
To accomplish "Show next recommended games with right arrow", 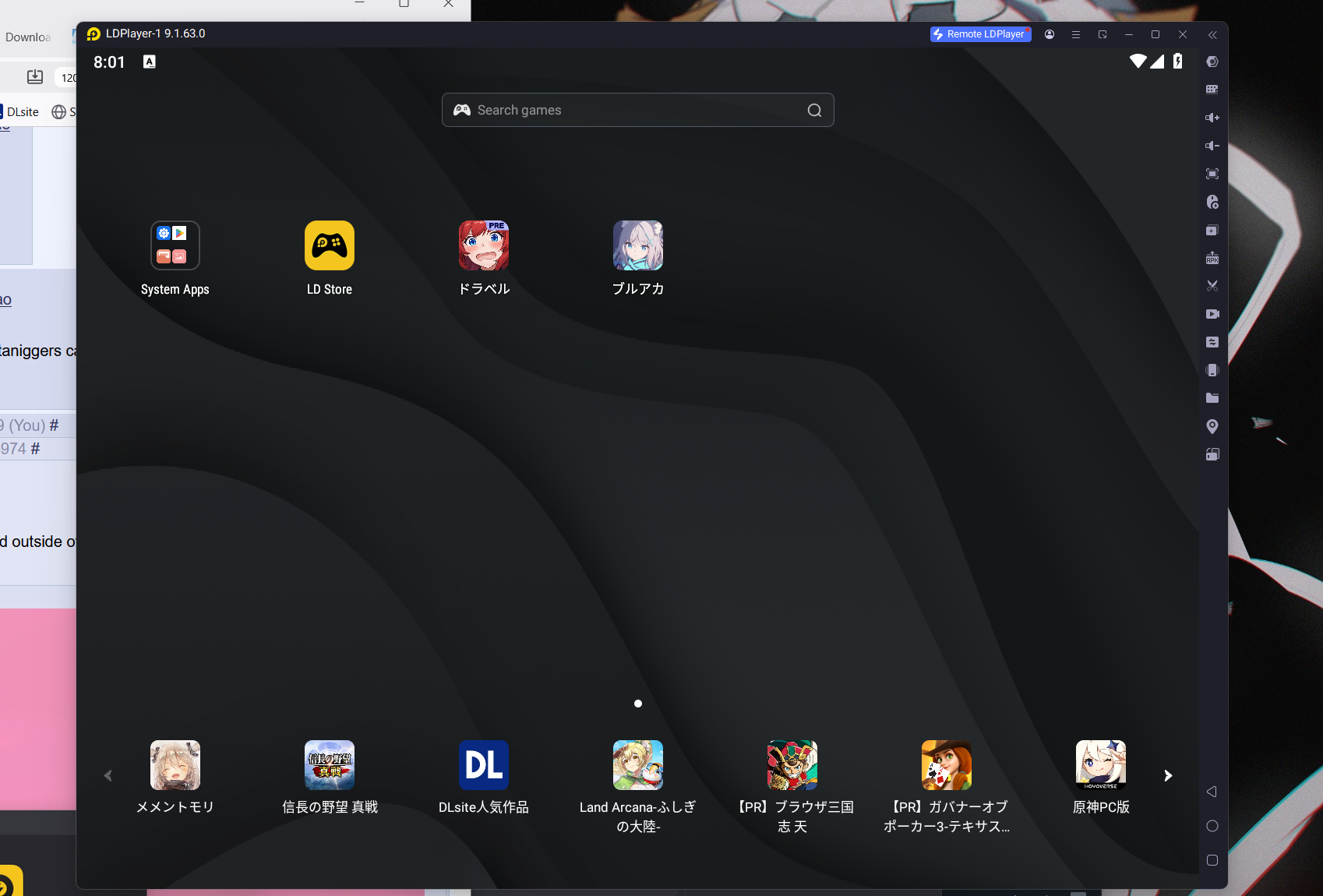I will (1168, 775).
